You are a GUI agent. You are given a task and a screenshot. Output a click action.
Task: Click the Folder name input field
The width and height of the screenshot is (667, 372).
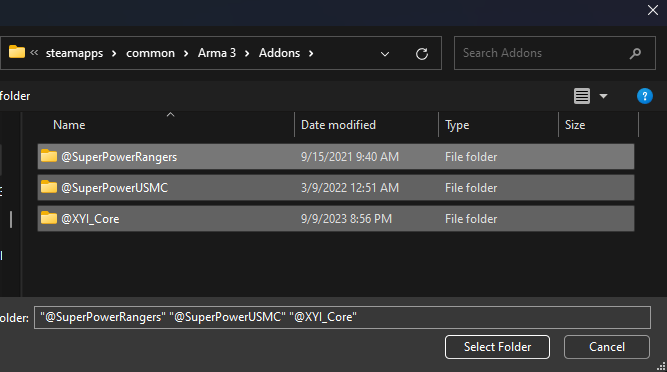[342, 317]
